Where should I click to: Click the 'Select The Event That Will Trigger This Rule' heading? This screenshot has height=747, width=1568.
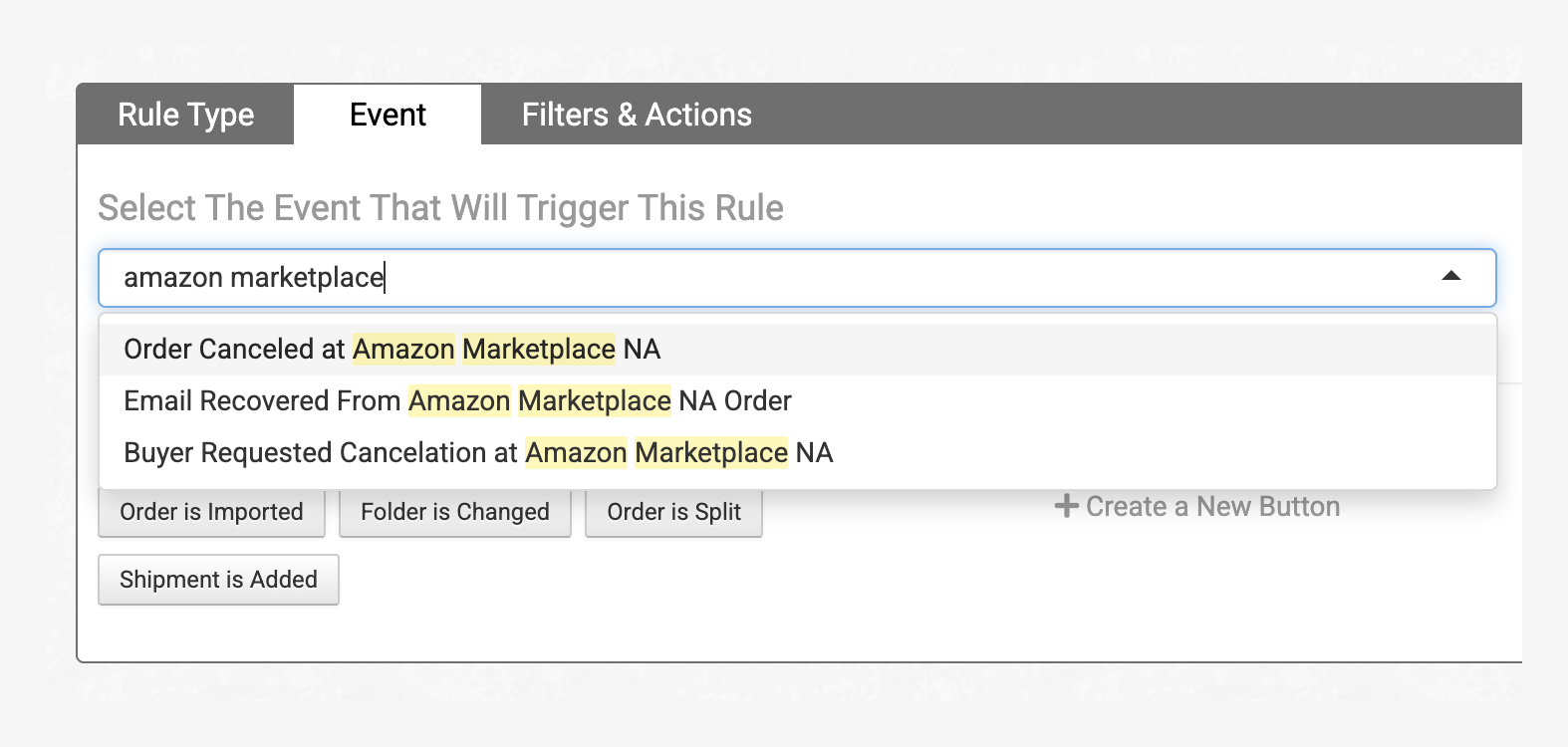(440, 208)
